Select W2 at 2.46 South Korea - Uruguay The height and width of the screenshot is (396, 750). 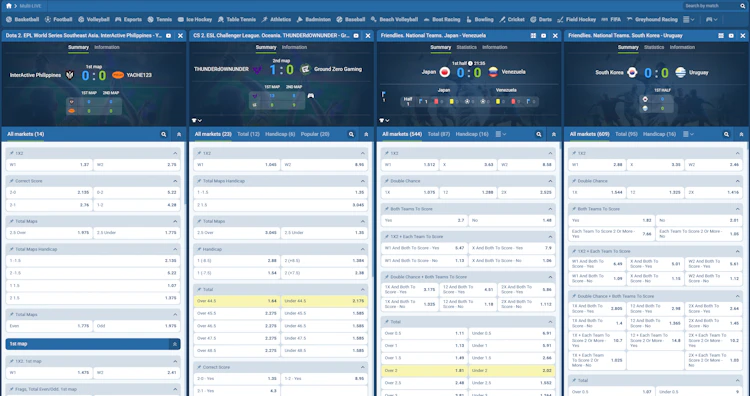[x=714, y=165]
